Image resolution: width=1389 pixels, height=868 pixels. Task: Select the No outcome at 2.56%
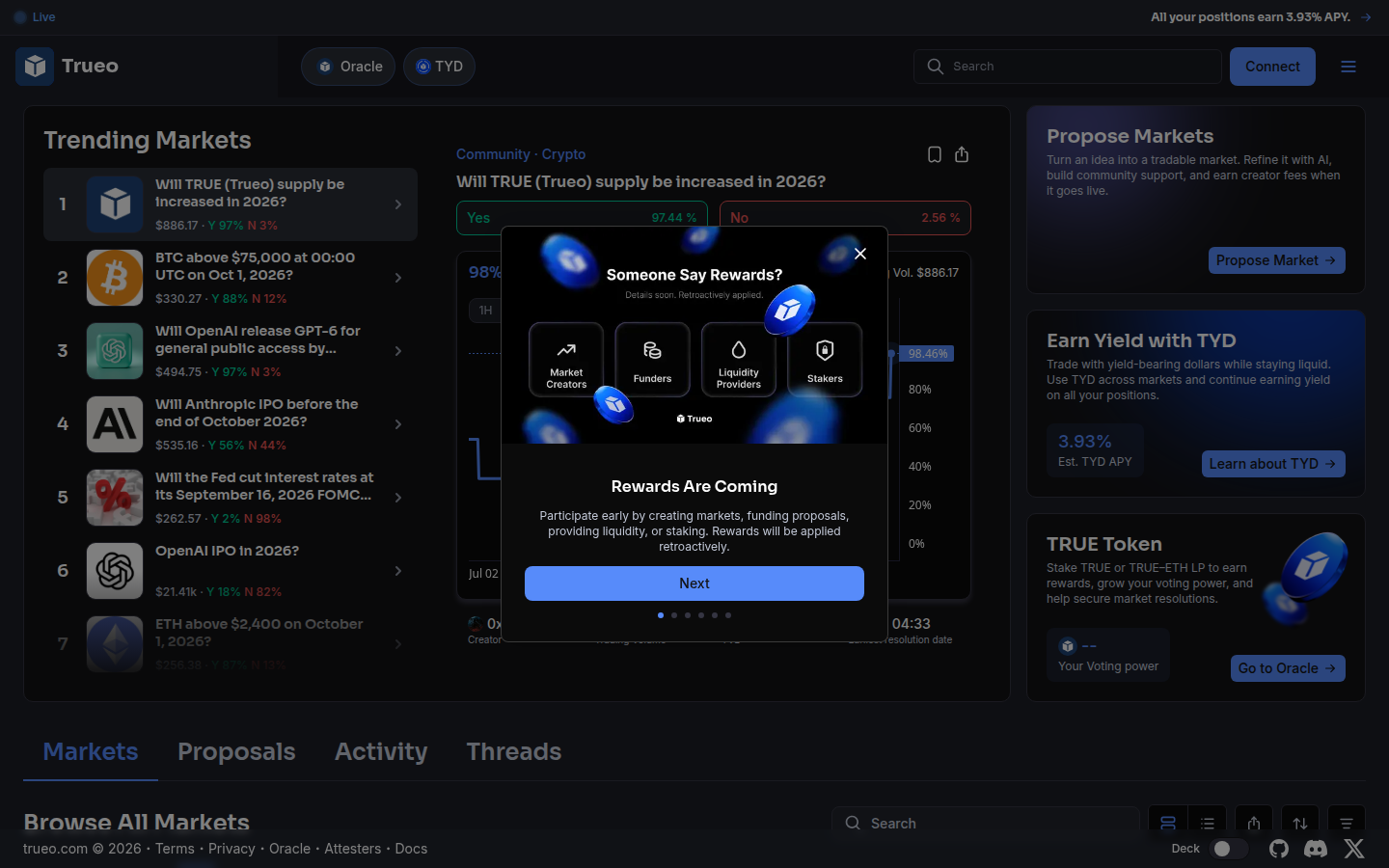[x=845, y=218]
